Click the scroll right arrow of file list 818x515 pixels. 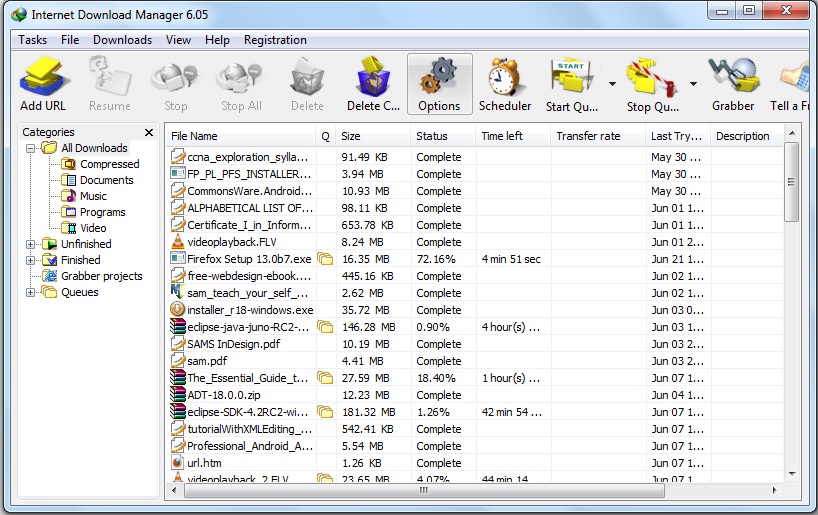click(x=774, y=490)
